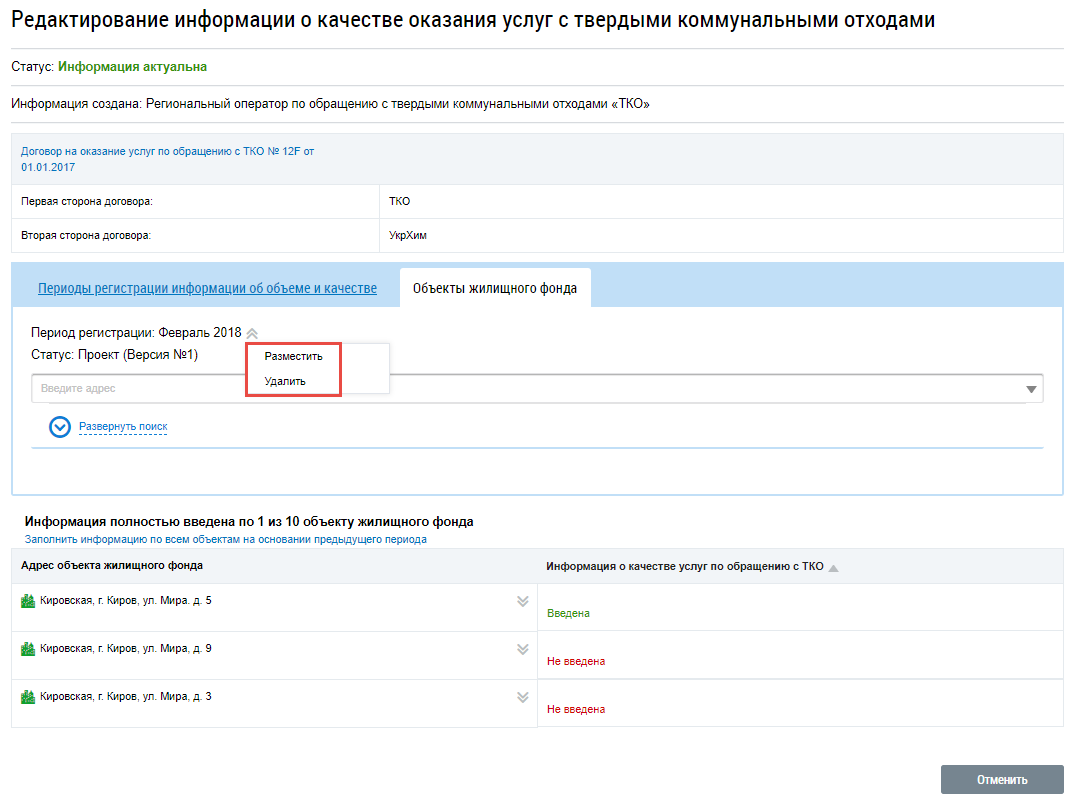Click address text Киров, ул. Мира, д. 5

click(125, 601)
